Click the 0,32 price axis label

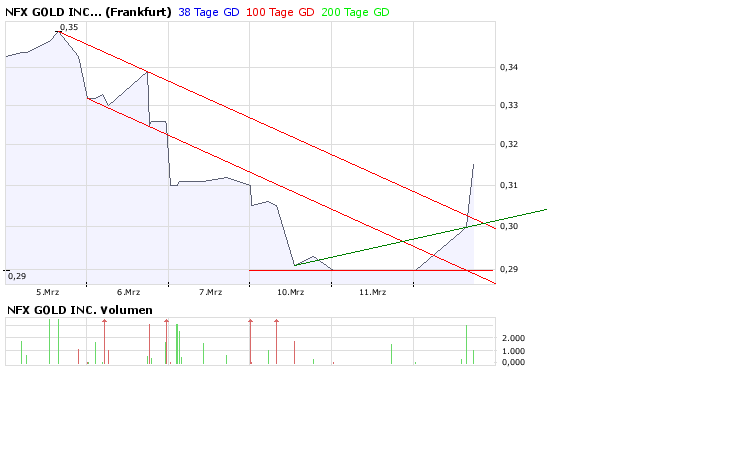click(x=509, y=144)
